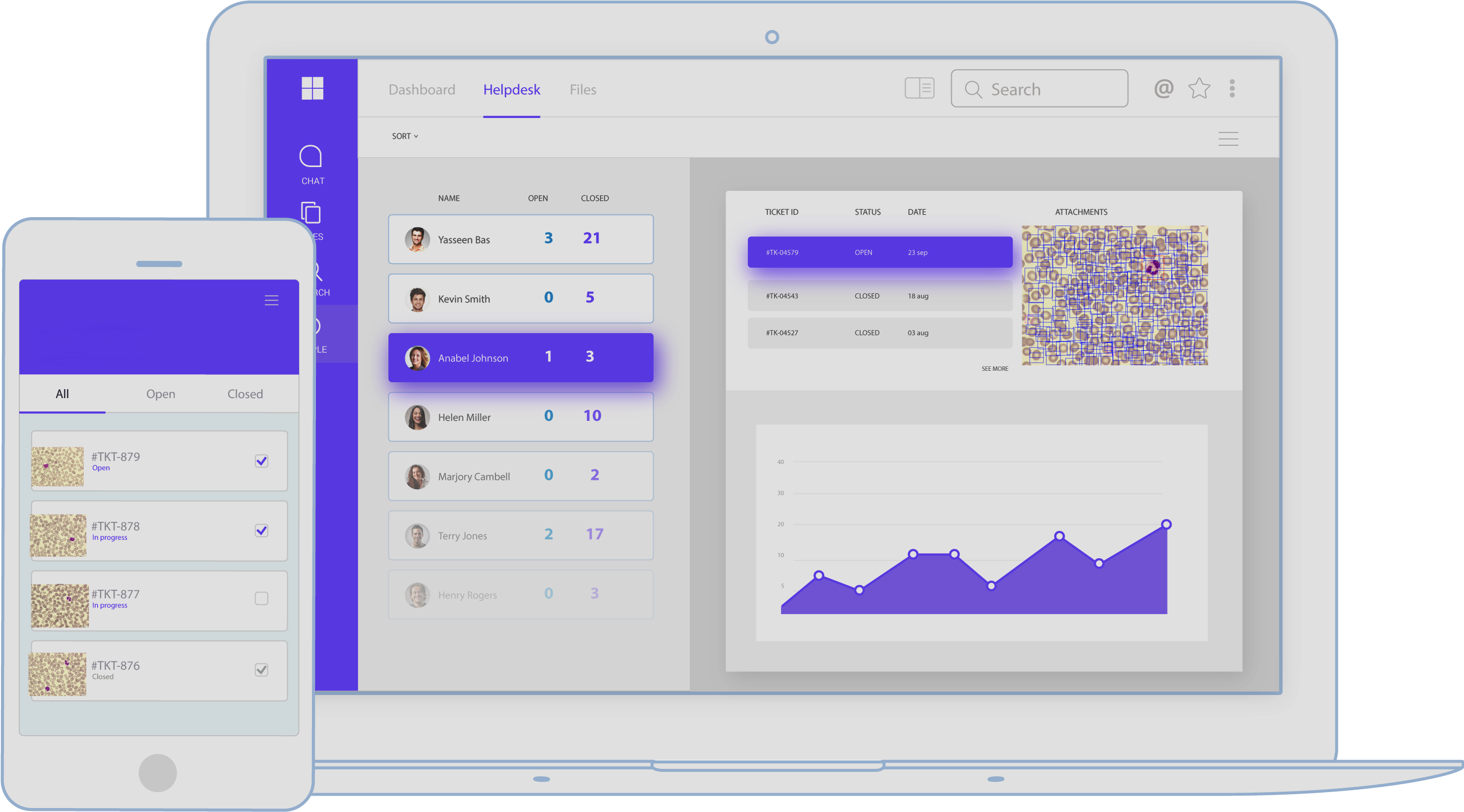The width and height of the screenshot is (1464, 812).
Task: Click the @ mentions icon
Action: tap(1164, 88)
